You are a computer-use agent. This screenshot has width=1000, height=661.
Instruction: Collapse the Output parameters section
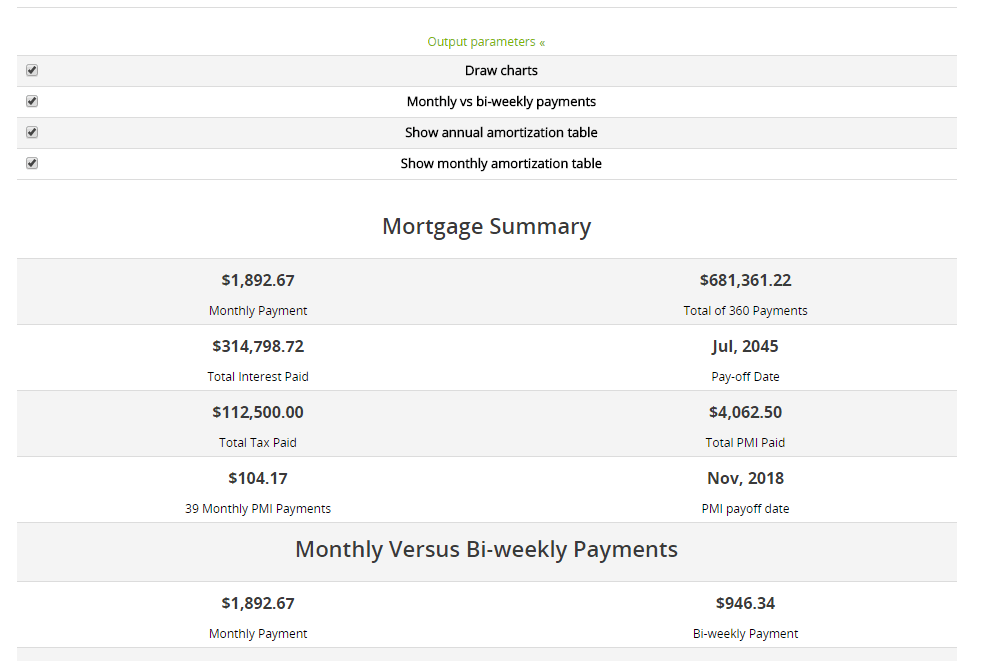(x=486, y=42)
